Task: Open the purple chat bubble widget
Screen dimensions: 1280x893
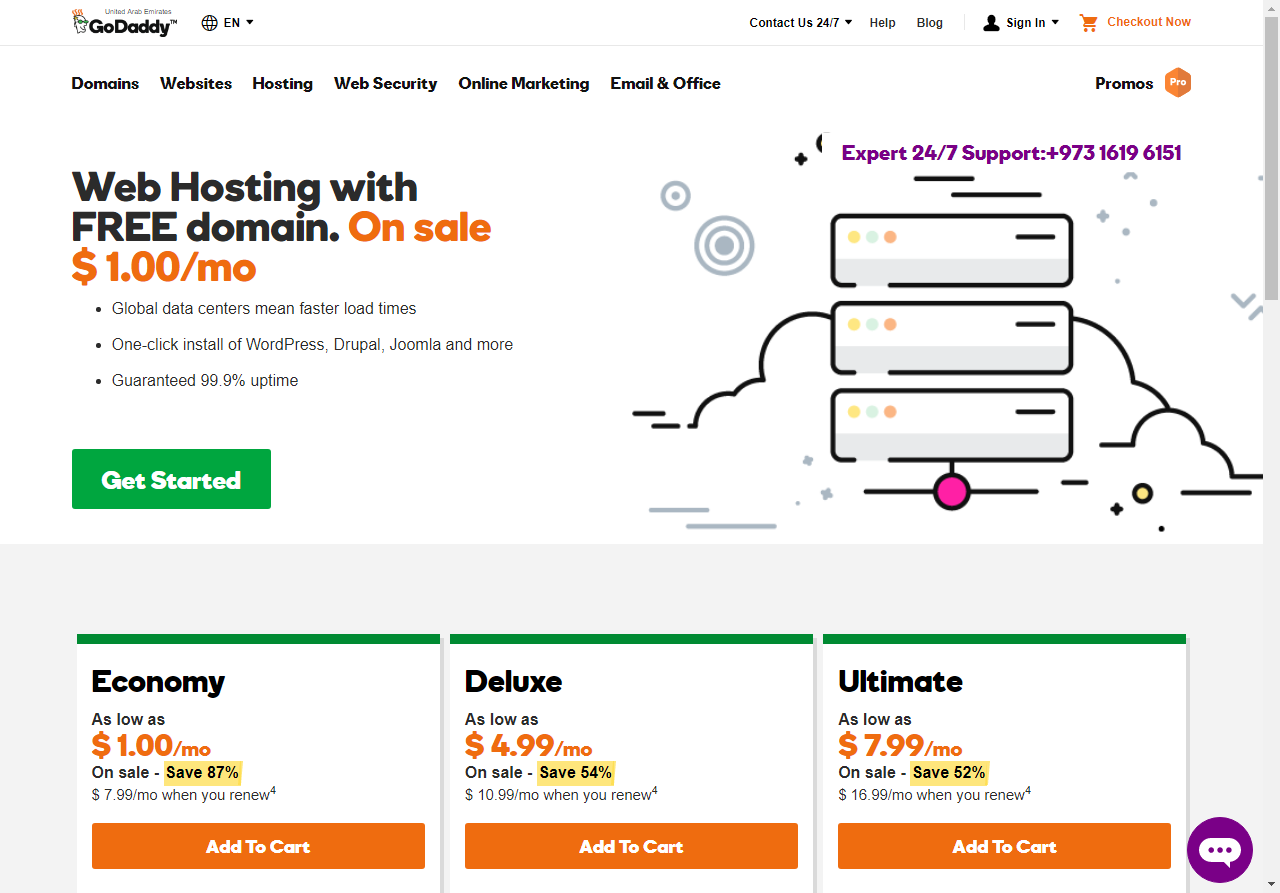Action: 1220,850
